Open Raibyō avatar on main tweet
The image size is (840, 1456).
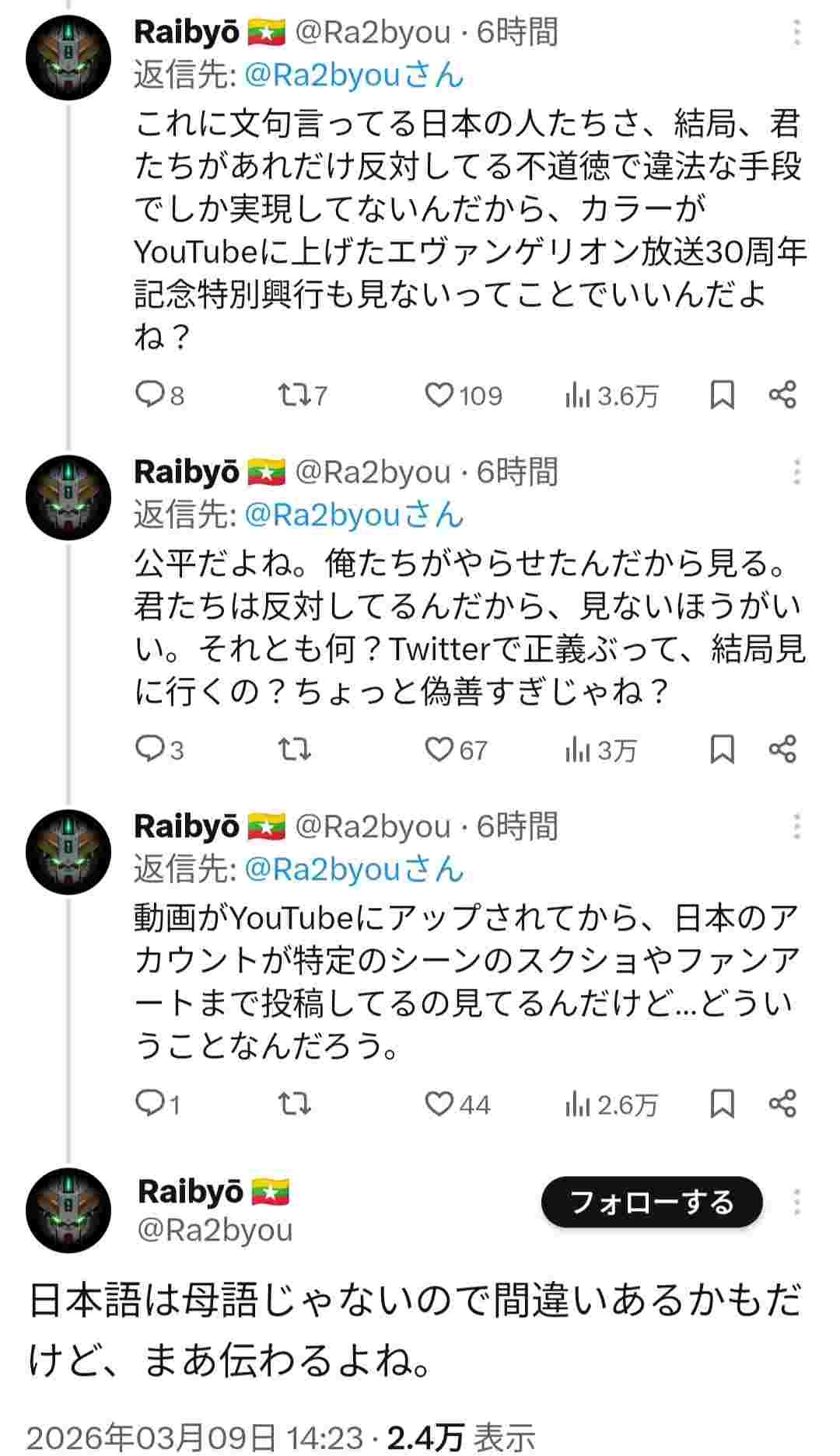click(x=68, y=1210)
